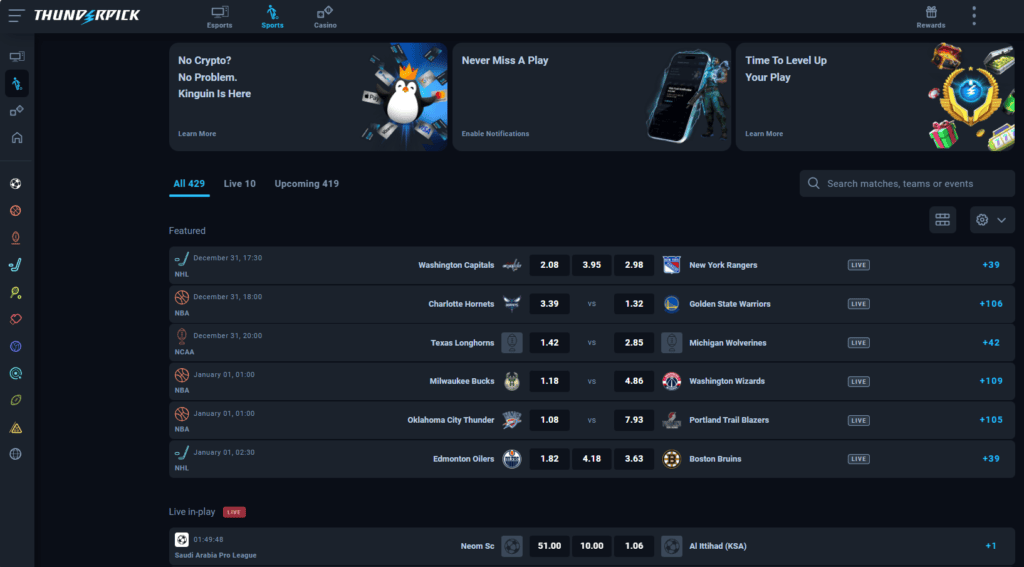1024x567 pixels.
Task: Select the sidebar Casino icon
Action: tap(17, 111)
